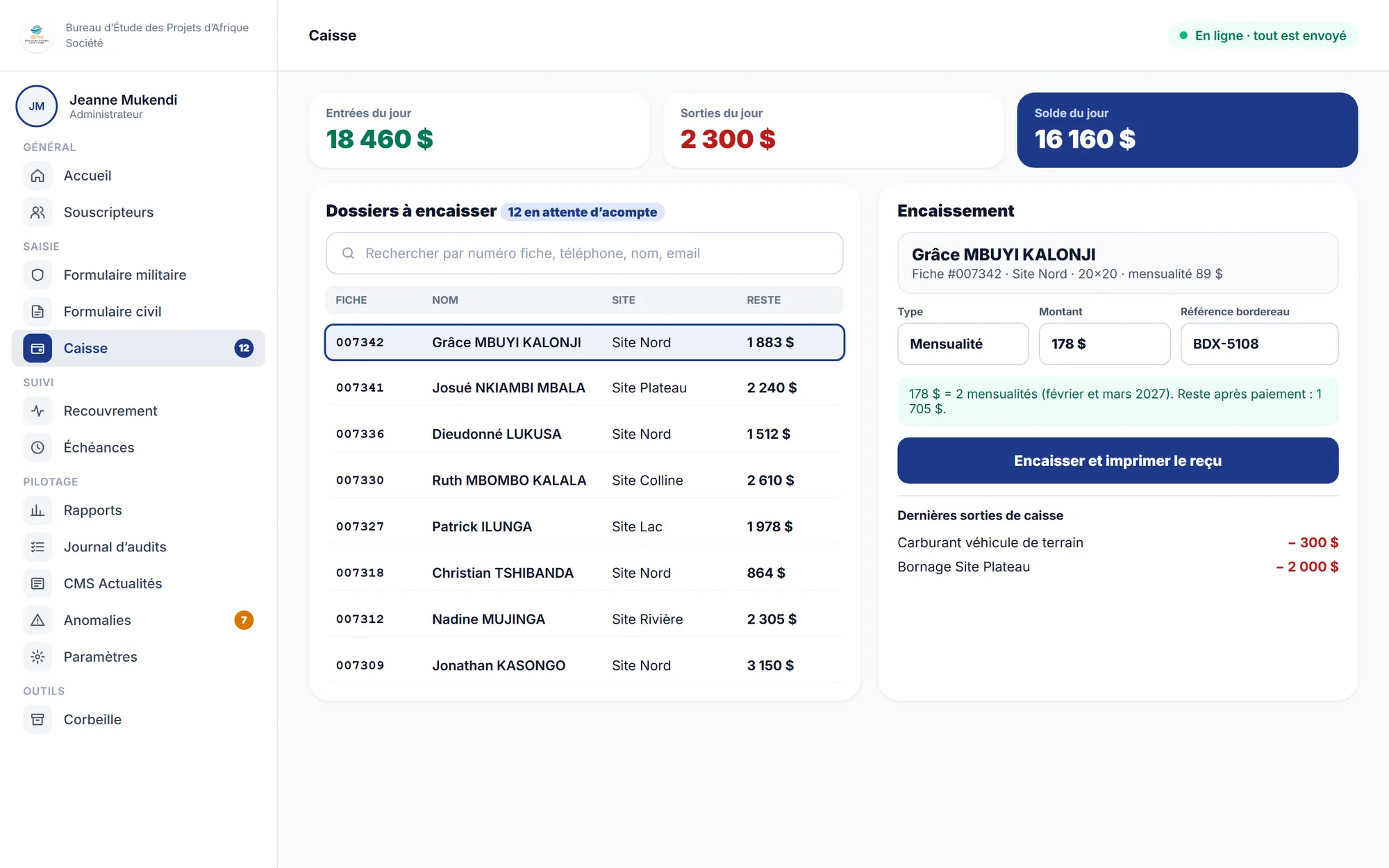
Task: Click the Formulaire civil document icon
Action: 38,312
